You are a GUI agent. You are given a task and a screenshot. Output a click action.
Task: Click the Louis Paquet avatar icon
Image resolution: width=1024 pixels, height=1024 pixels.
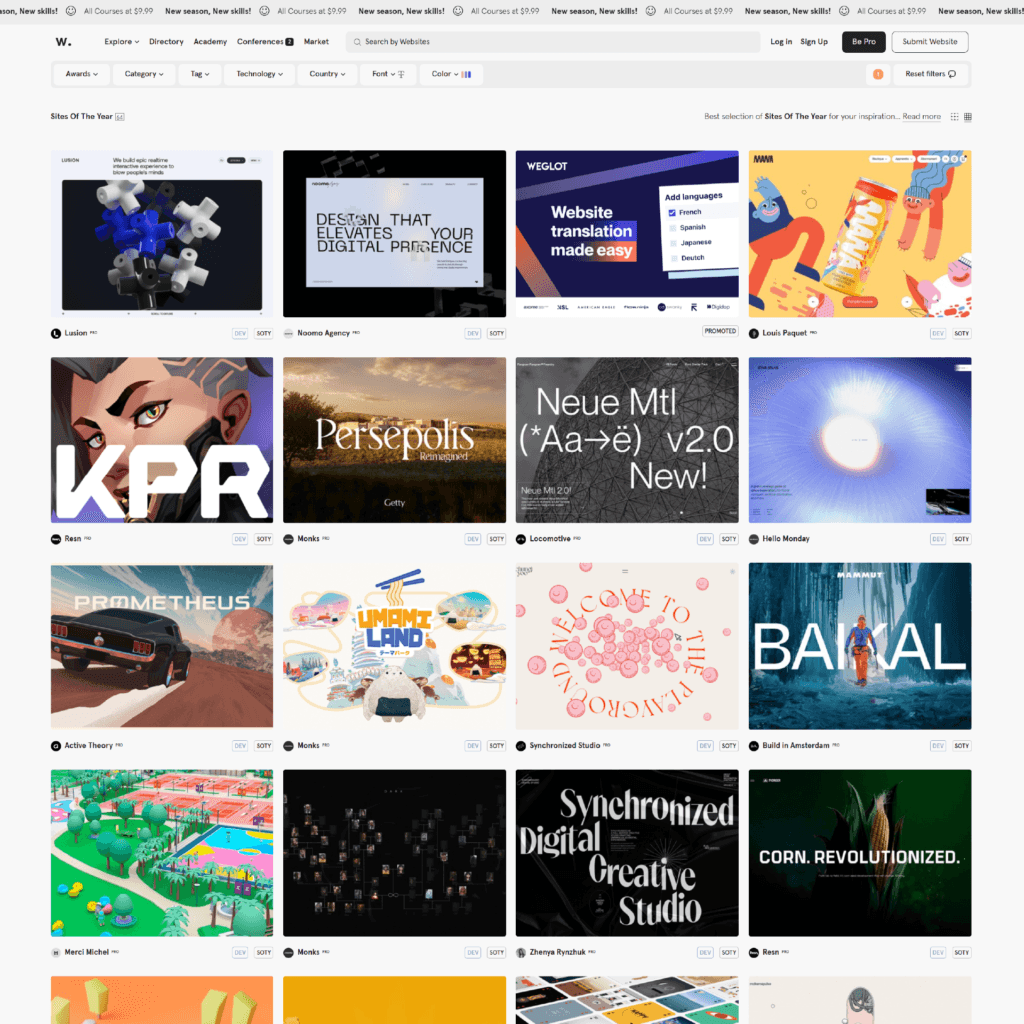753,333
